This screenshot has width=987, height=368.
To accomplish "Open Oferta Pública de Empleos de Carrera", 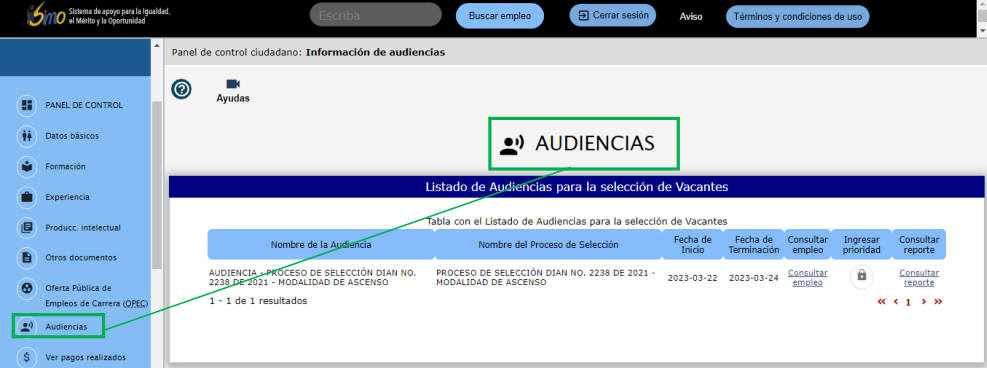I will (97, 295).
